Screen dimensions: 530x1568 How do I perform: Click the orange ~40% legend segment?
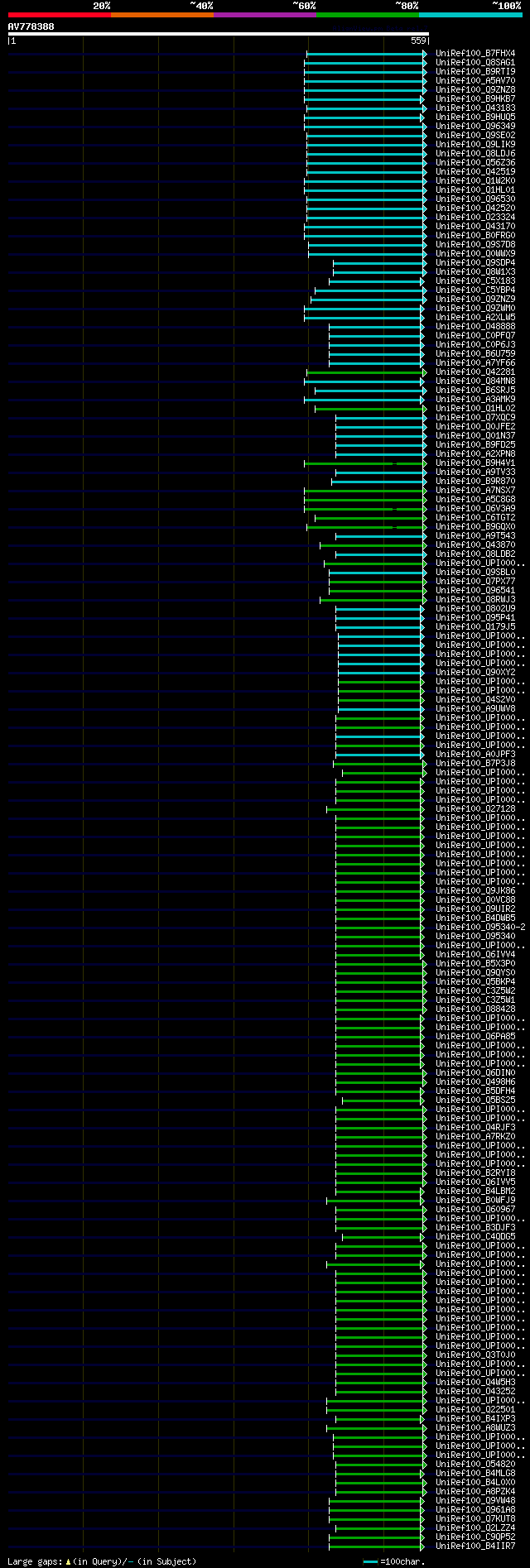(162, 15)
